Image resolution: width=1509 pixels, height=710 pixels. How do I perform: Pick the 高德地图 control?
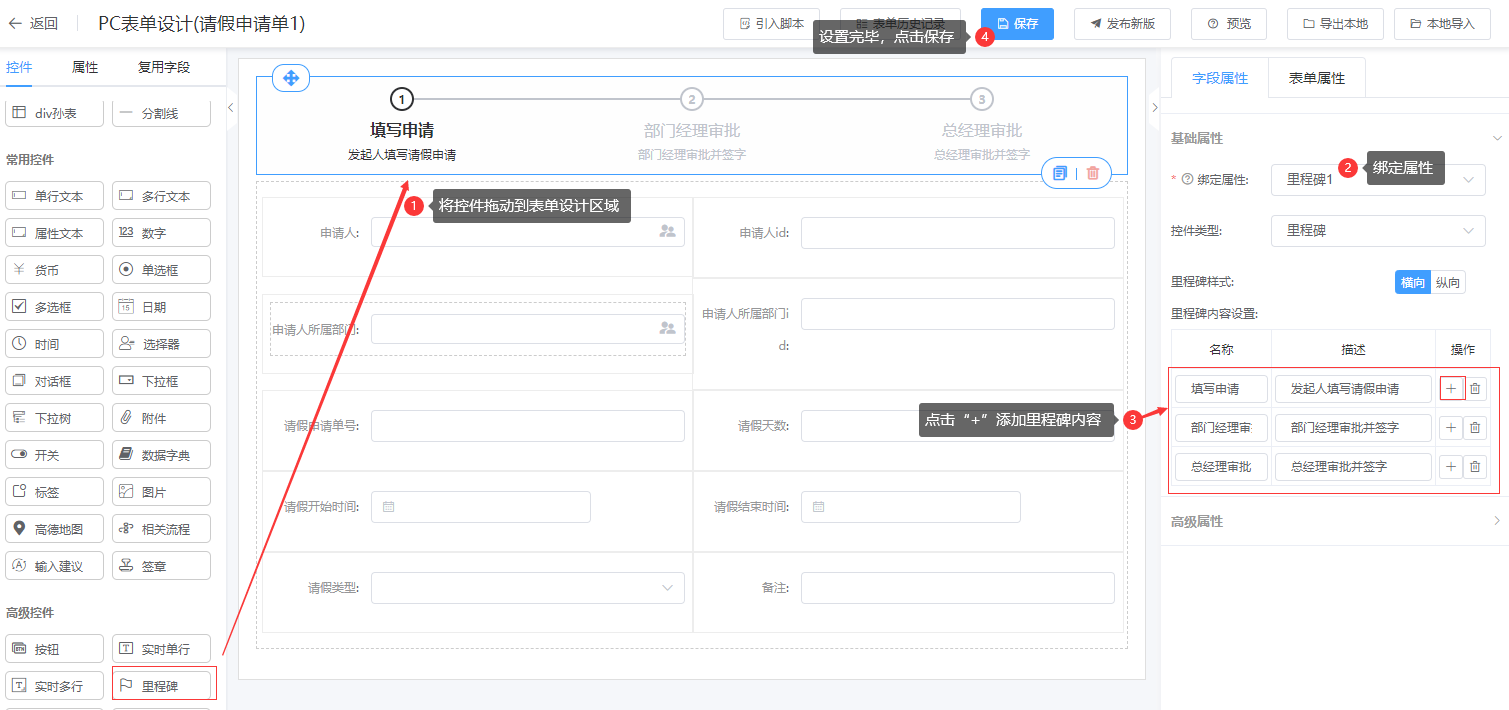click(54, 529)
